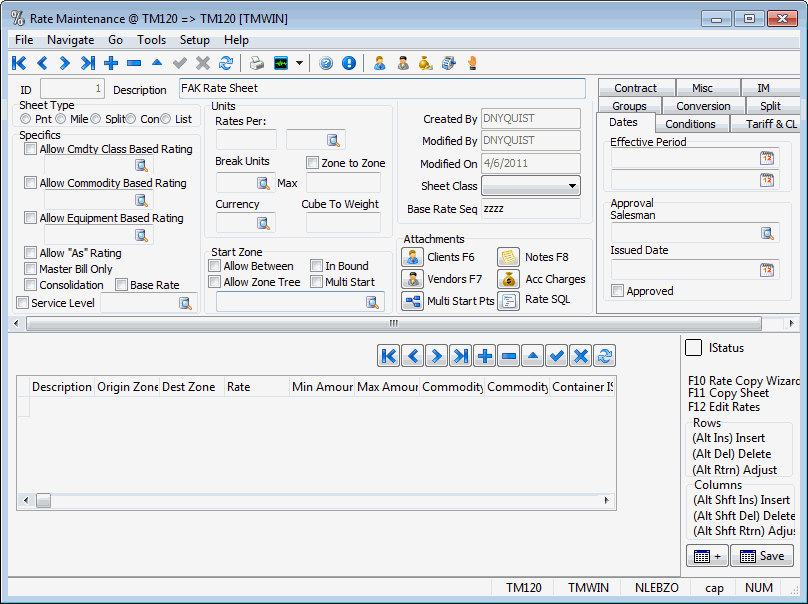
Task: Check the Zone to Zone option
Action: coord(313,163)
